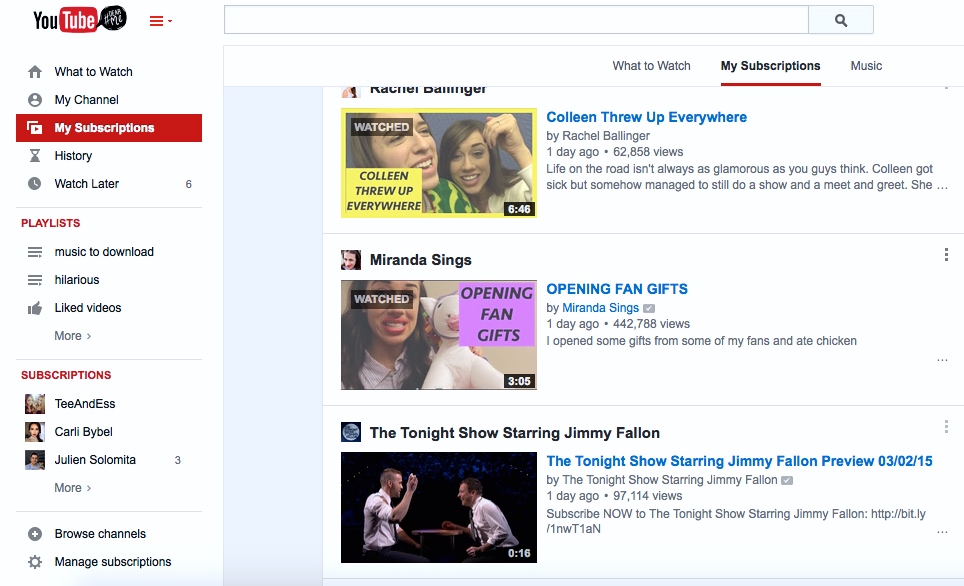Image resolution: width=964 pixels, height=586 pixels.
Task: Open the Miranda Sings three-dot options menu
Action: [x=946, y=255]
